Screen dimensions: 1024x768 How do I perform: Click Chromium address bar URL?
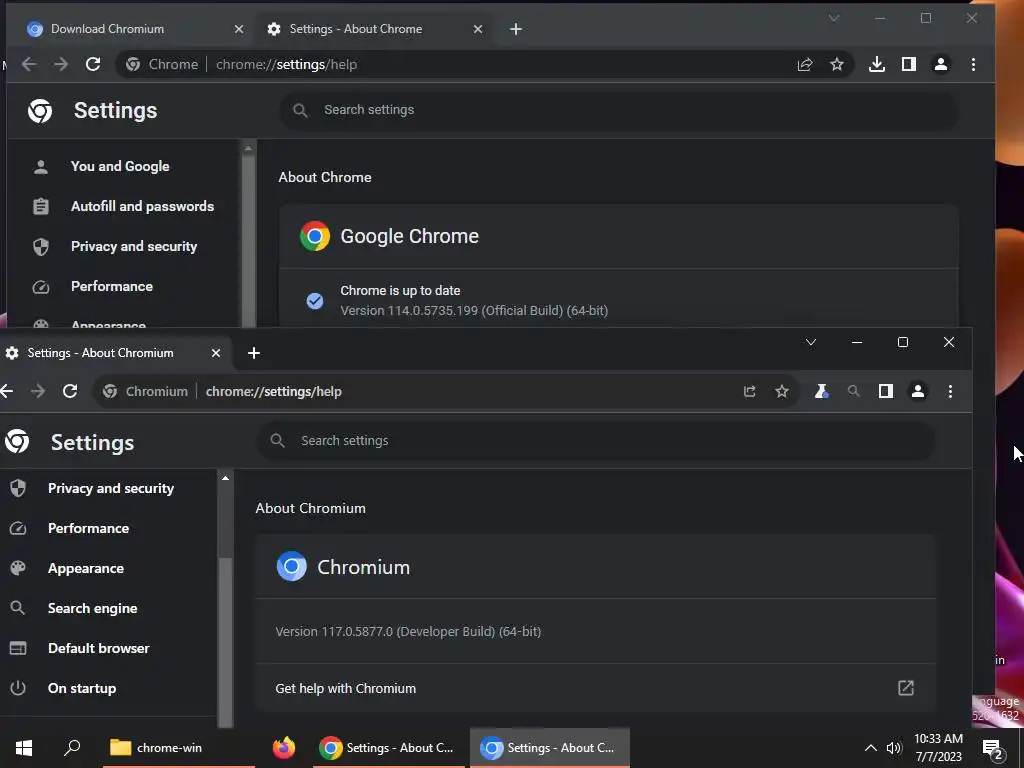pos(274,391)
